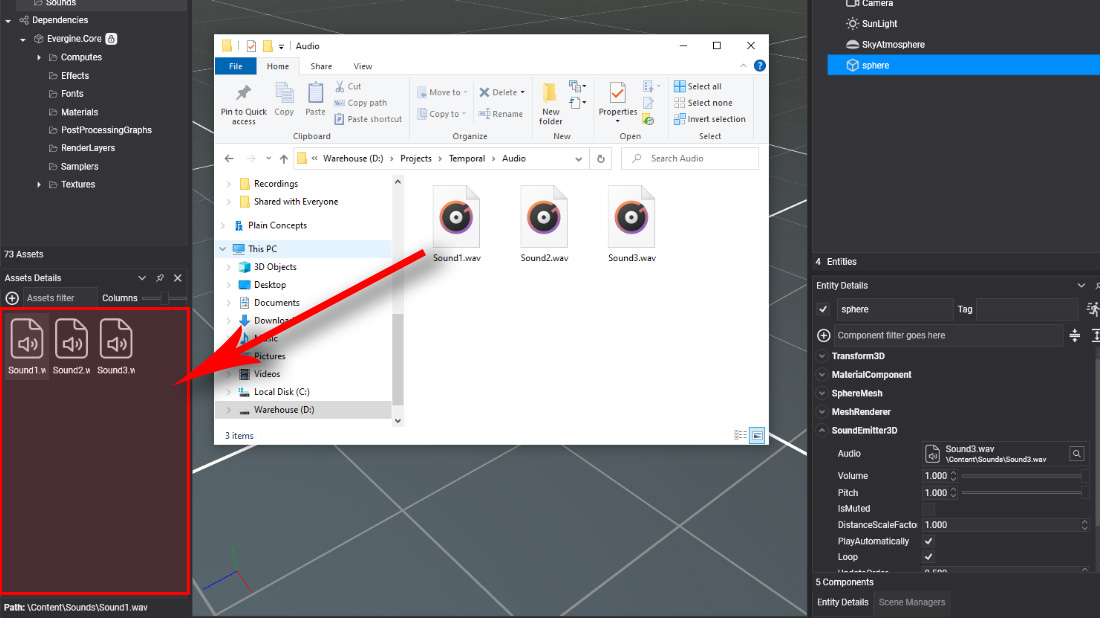Click the Sound2.wav asset in Assets Details

click(x=72, y=345)
